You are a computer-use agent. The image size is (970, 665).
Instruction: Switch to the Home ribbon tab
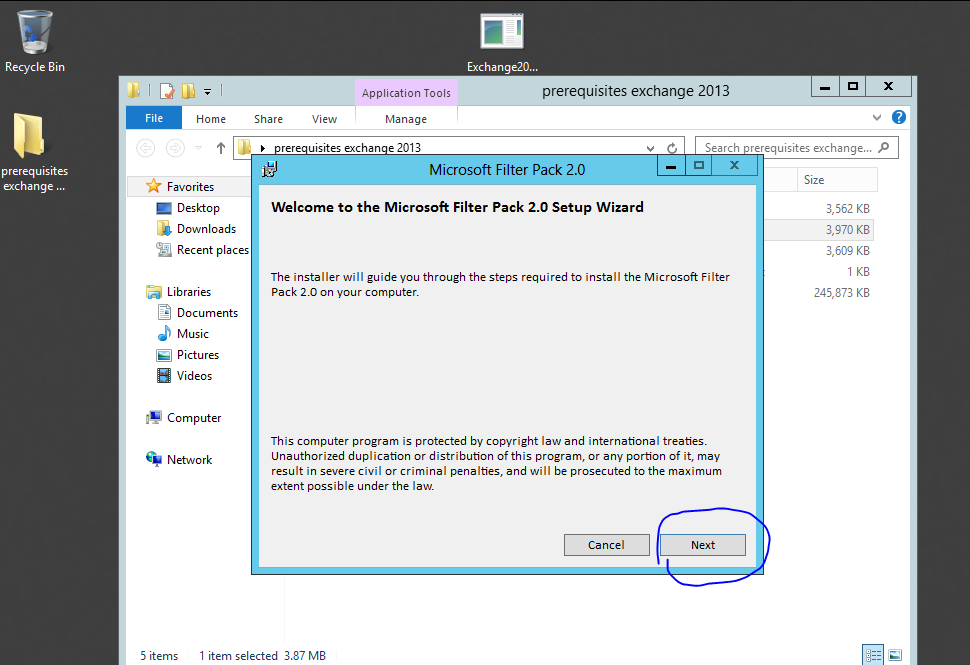[x=211, y=119]
